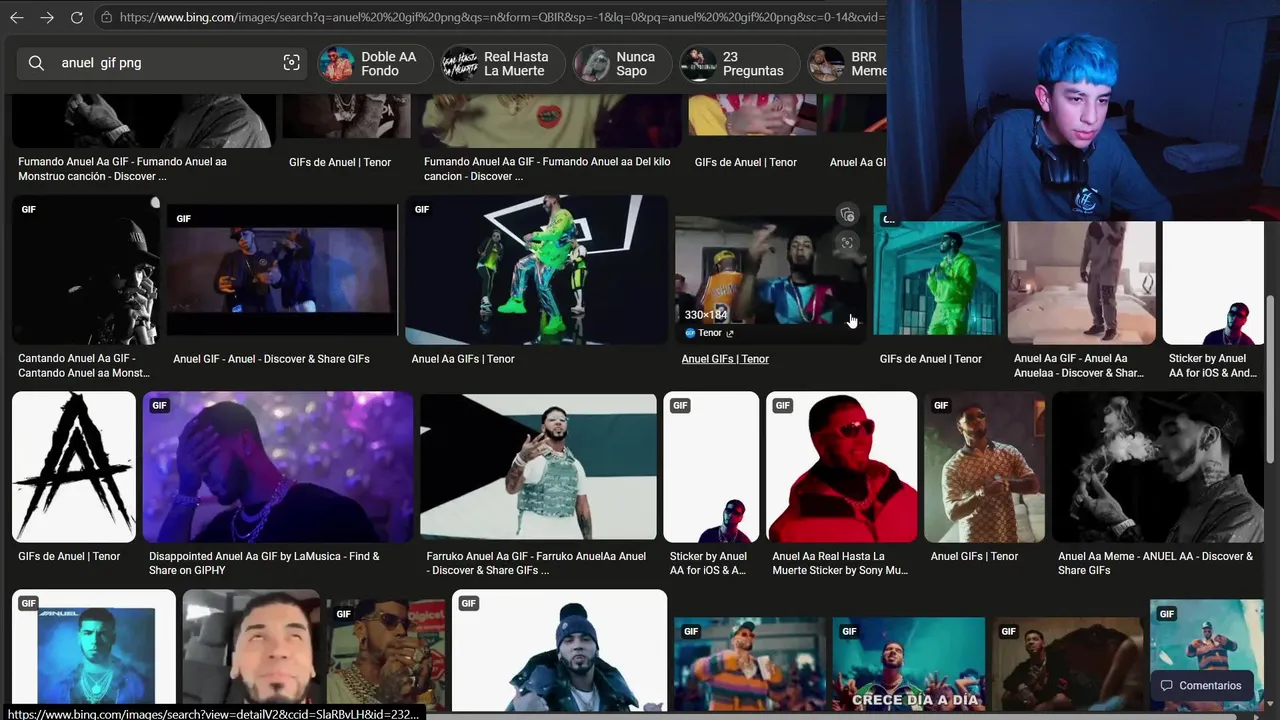Select the Real Hasta La Muerte chip
Screen dimensions: 1280x720
pos(503,64)
